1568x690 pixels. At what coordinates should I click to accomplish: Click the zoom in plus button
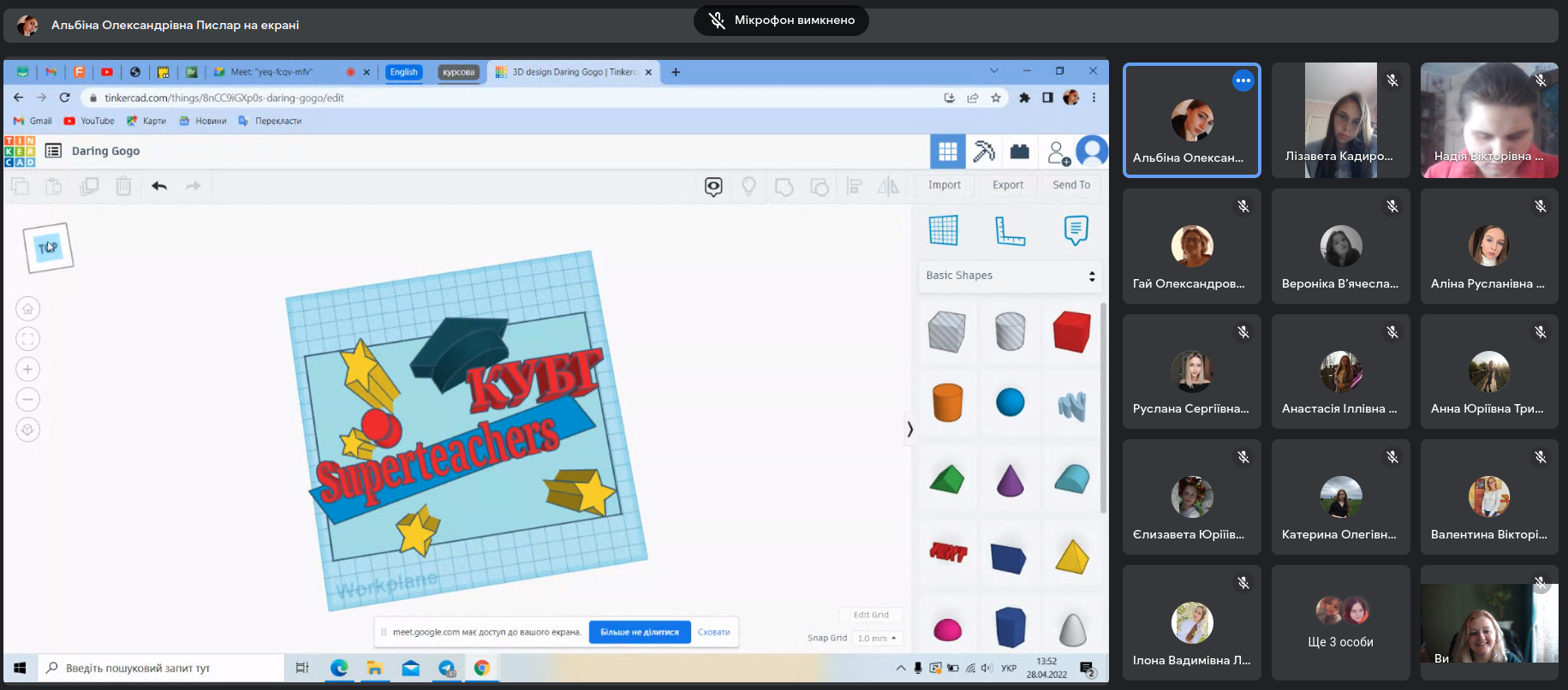(28, 369)
